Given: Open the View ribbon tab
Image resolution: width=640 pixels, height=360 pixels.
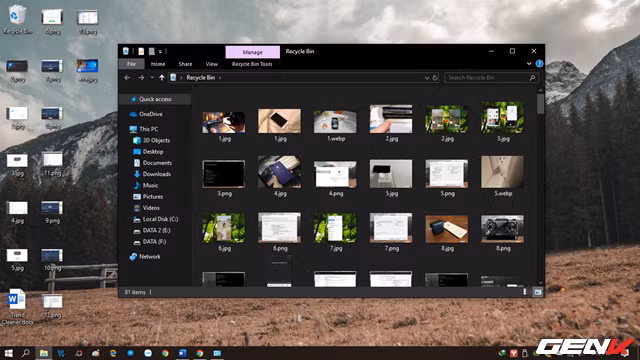Looking at the screenshot, I should pos(211,64).
